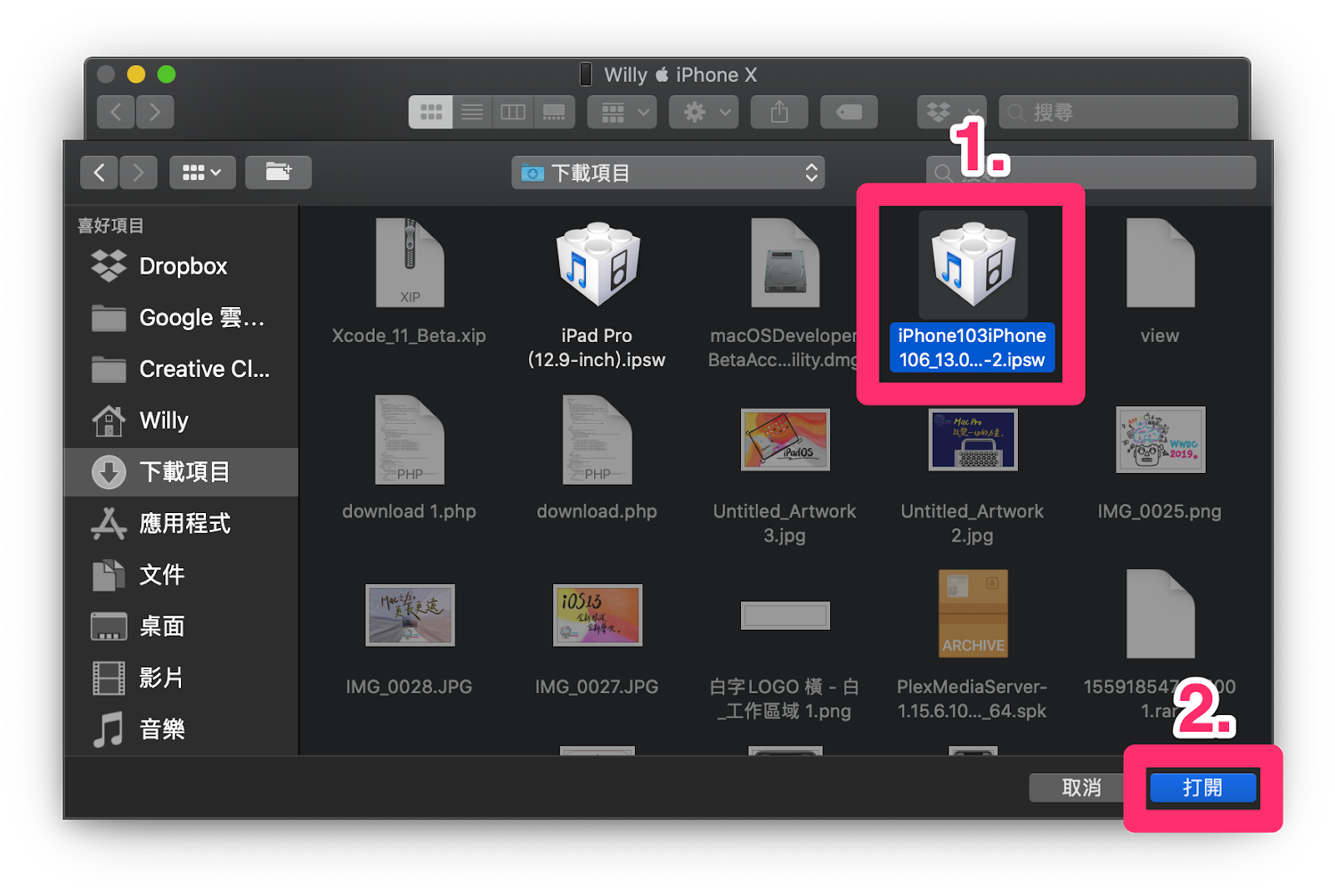The height and width of the screenshot is (896, 1335).
Task: Select the IMG_0028.JPG thumbnail
Action: (x=410, y=615)
